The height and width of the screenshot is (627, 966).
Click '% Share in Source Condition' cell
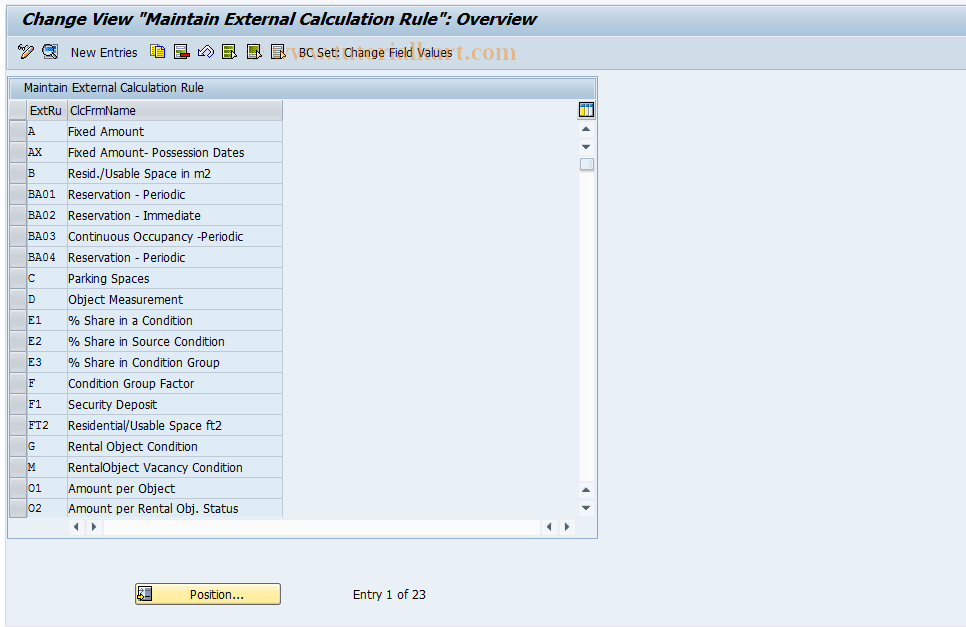174,341
